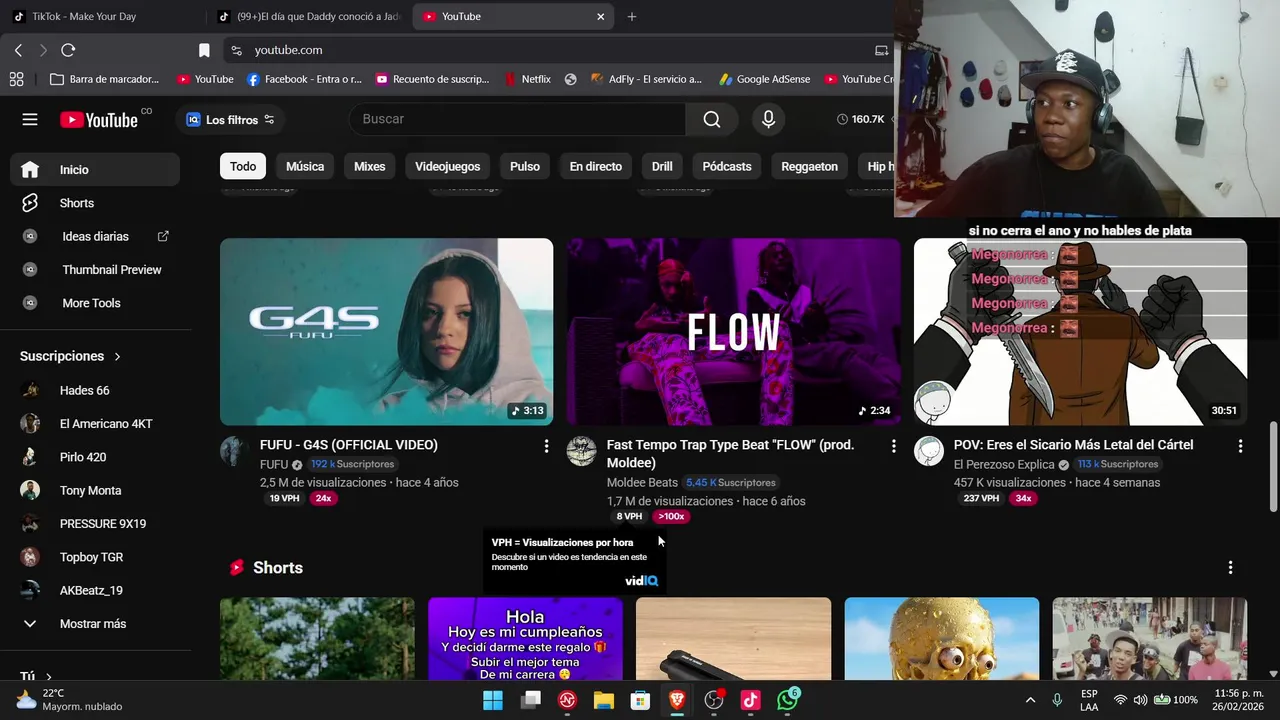Click into the Buscar search field

coord(518,119)
